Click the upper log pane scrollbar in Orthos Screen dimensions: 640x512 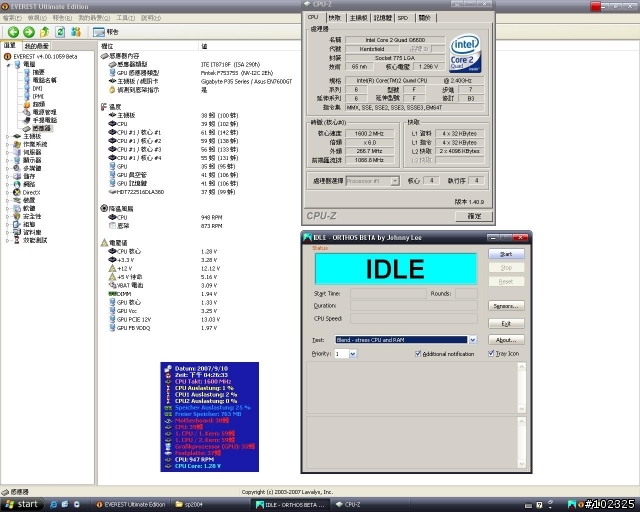[x=522, y=388]
